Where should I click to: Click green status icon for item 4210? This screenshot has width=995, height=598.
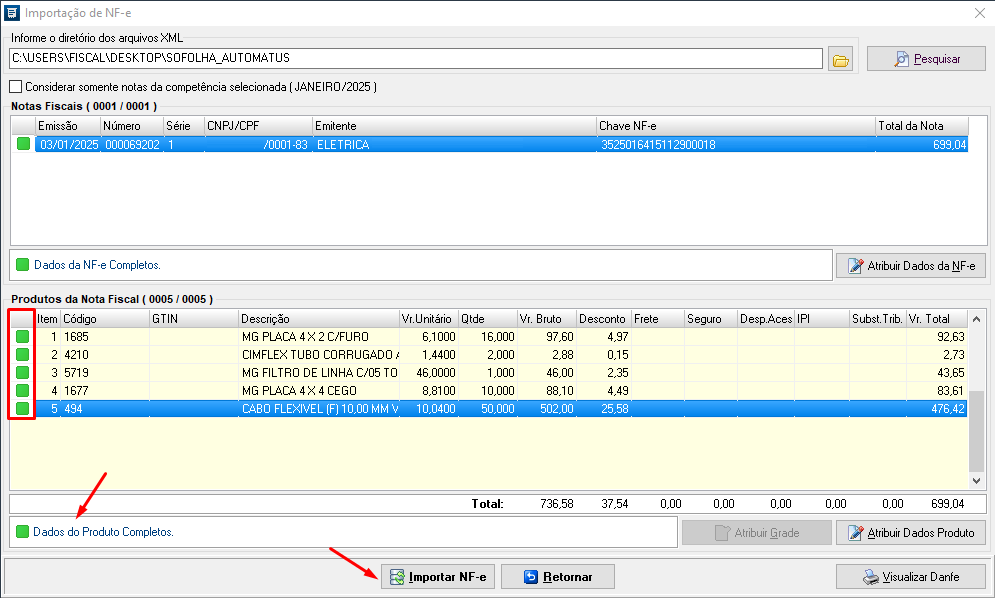coord(22,355)
